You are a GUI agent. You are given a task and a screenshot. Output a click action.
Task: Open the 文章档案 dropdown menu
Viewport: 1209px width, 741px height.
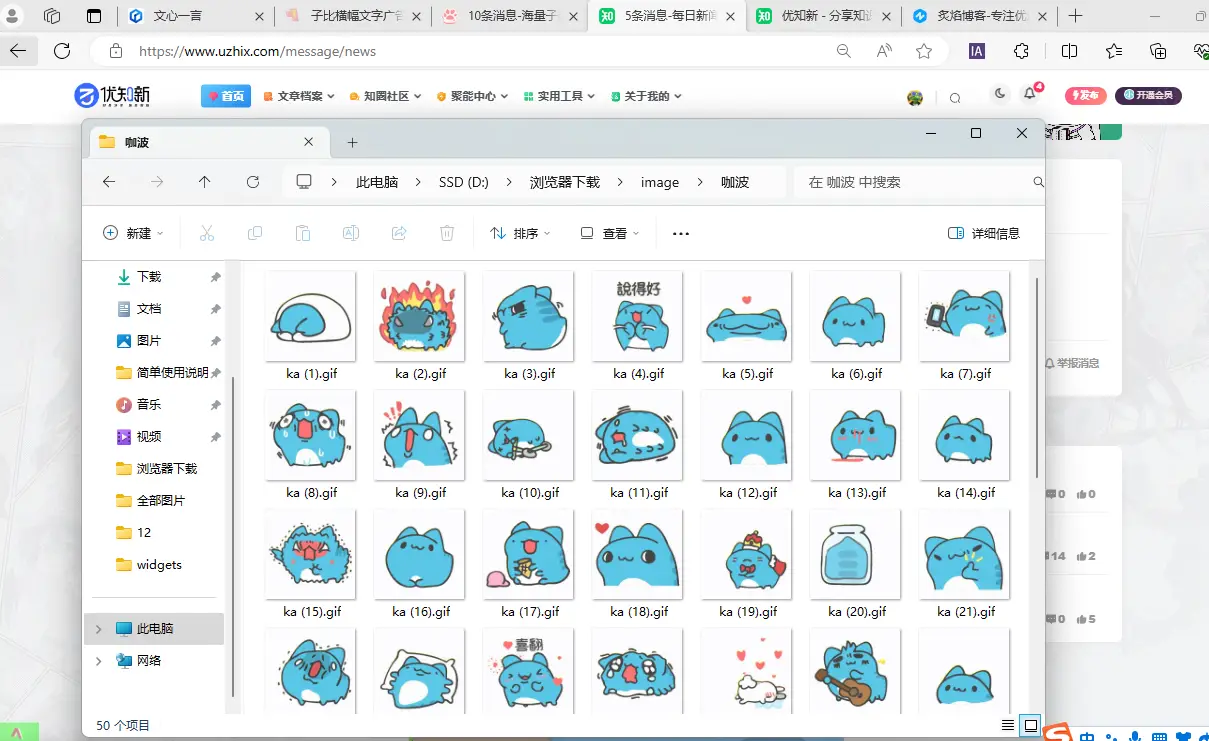click(299, 96)
